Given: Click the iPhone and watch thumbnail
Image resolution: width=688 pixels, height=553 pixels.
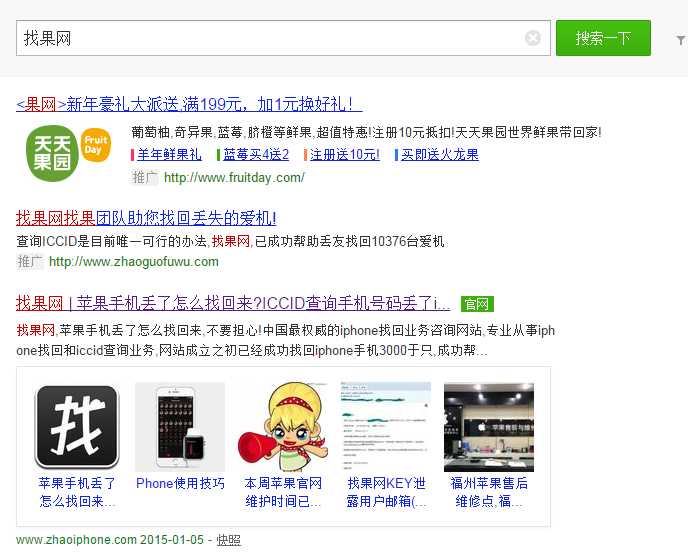Looking at the screenshot, I should pos(180,427).
